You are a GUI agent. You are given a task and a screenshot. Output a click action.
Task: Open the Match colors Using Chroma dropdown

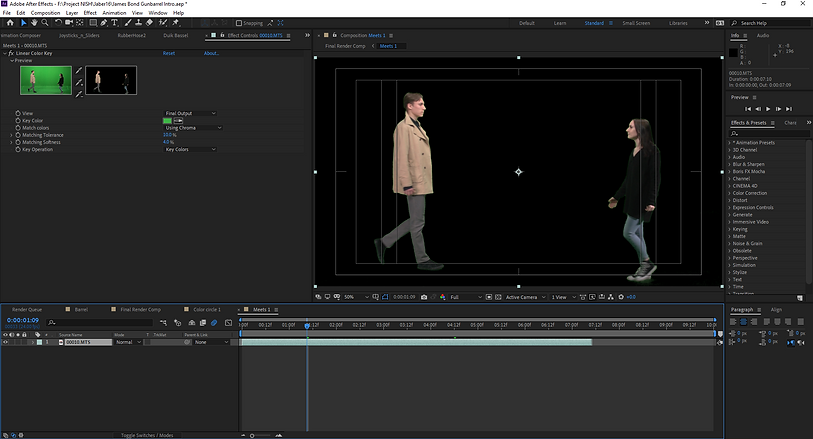193,128
